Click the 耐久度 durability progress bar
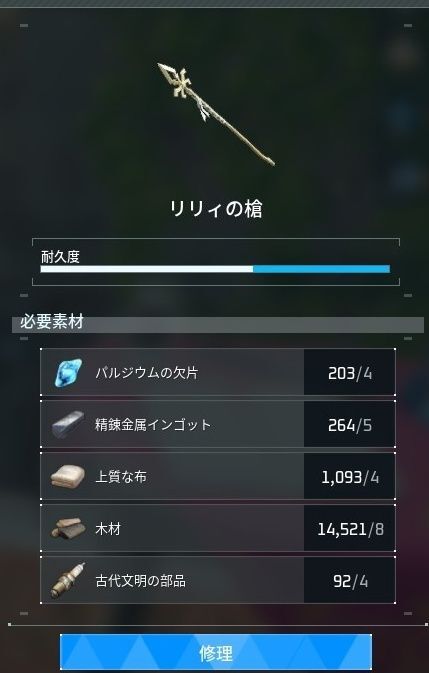Viewport: 429px width, 673px height. click(215, 269)
